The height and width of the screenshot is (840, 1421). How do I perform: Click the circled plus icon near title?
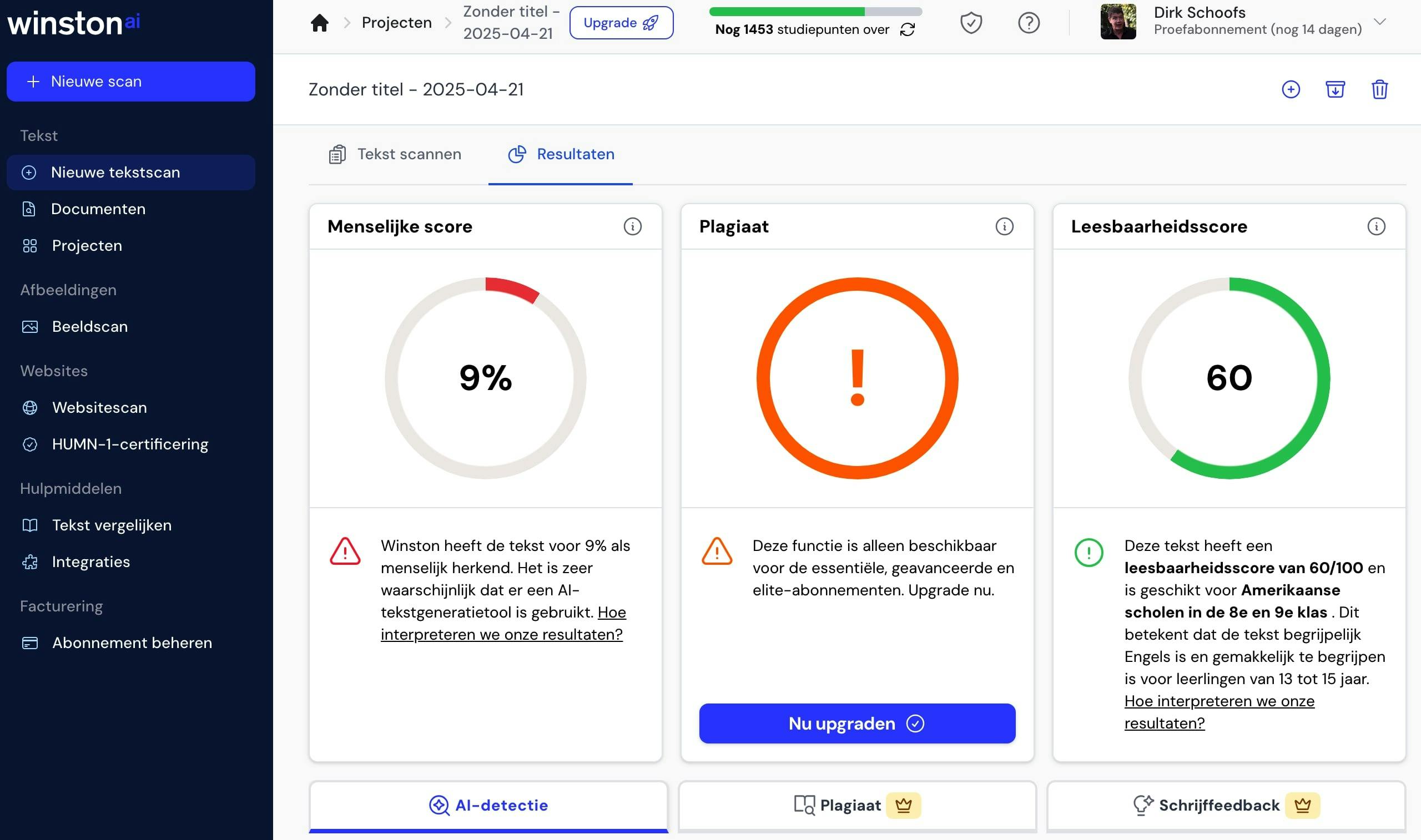tap(1291, 89)
